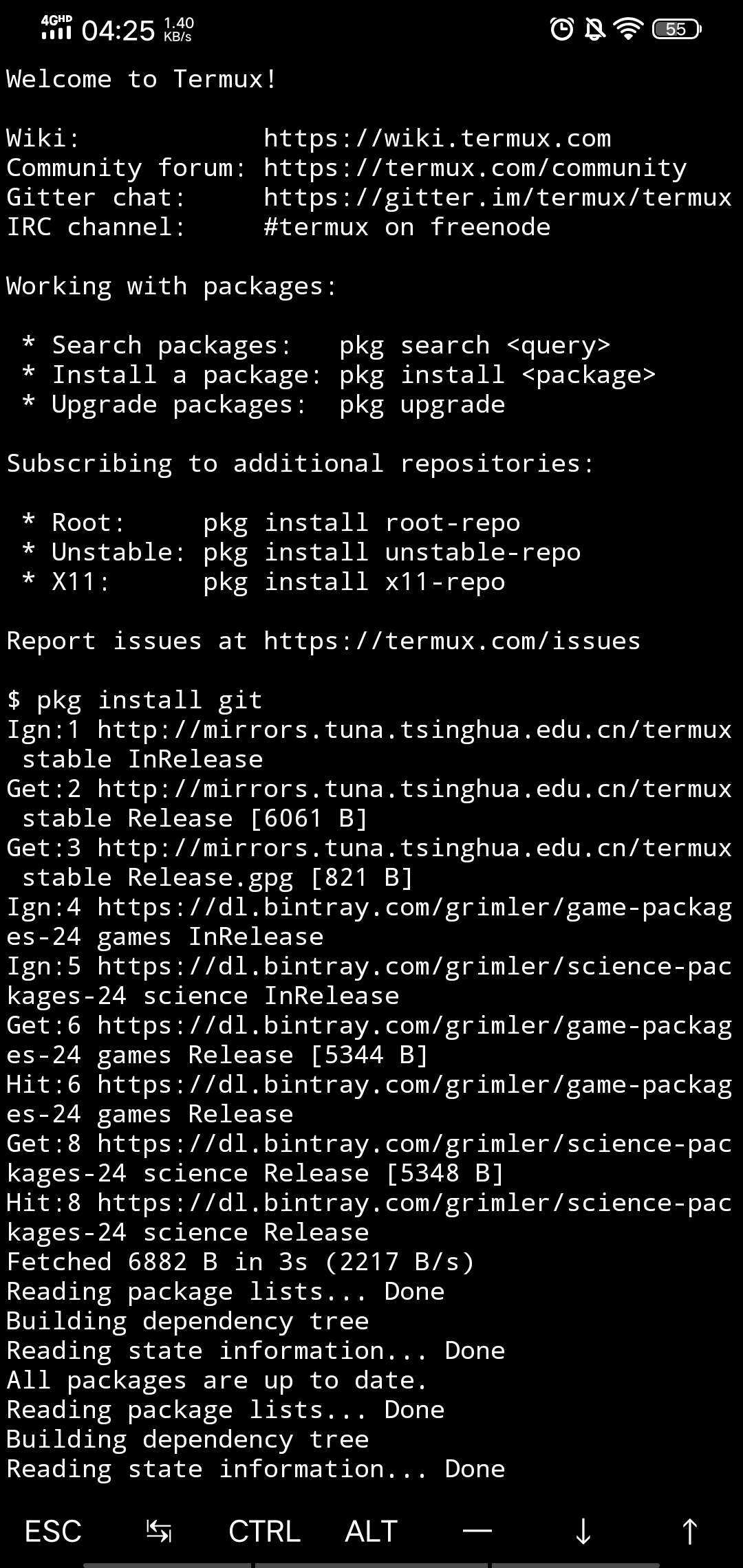Tap the ESC key on extra keys row
743x1568 pixels.
(x=53, y=1532)
